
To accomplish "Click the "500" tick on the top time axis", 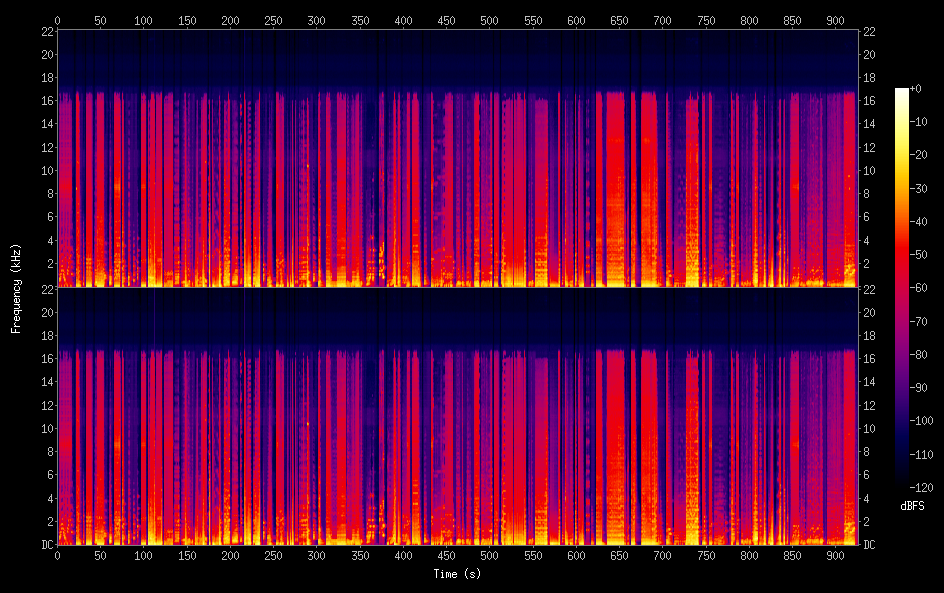I will 489,20.
